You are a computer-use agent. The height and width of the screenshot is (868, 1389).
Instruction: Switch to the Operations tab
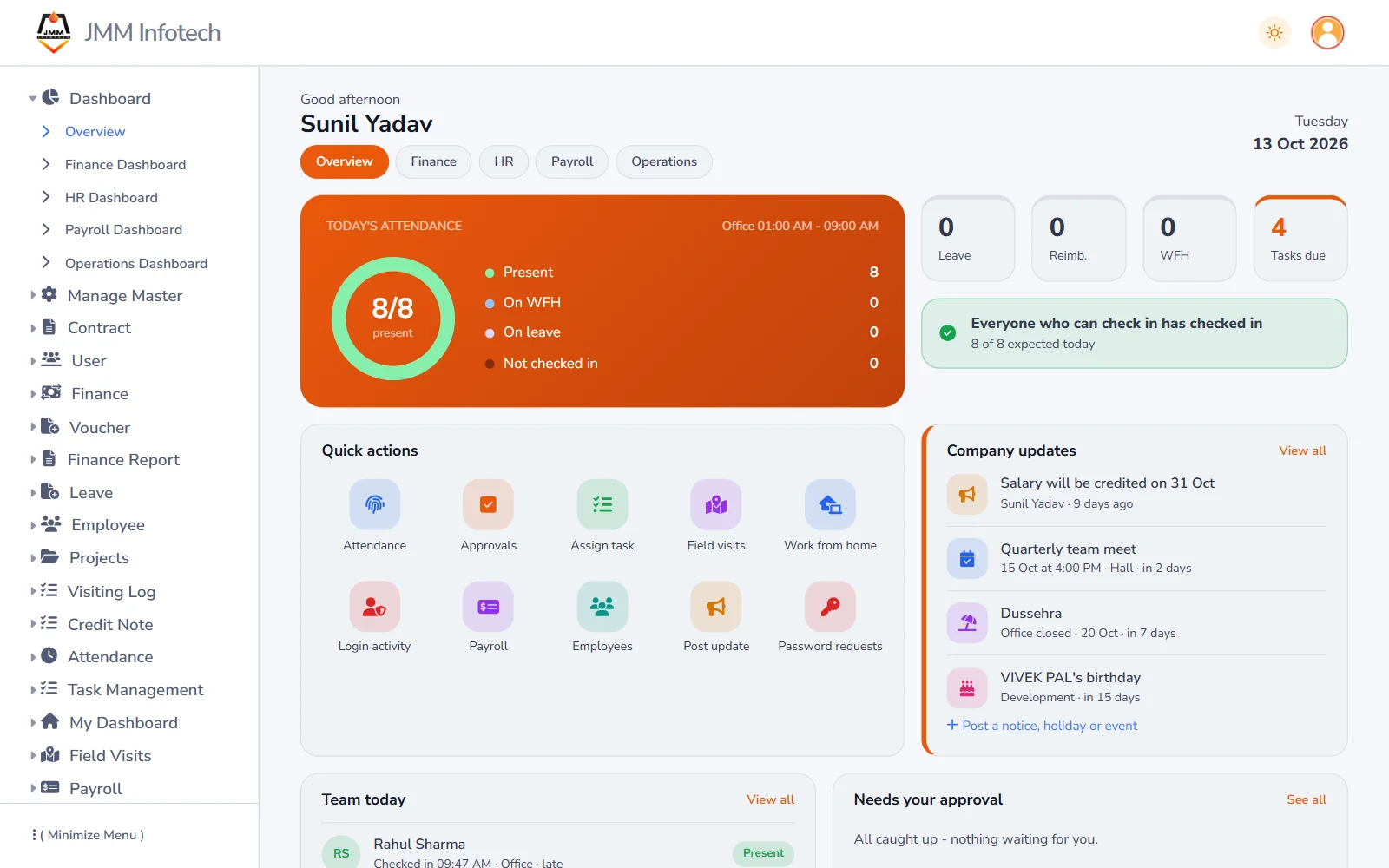pyautogui.click(x=664, y=161)
